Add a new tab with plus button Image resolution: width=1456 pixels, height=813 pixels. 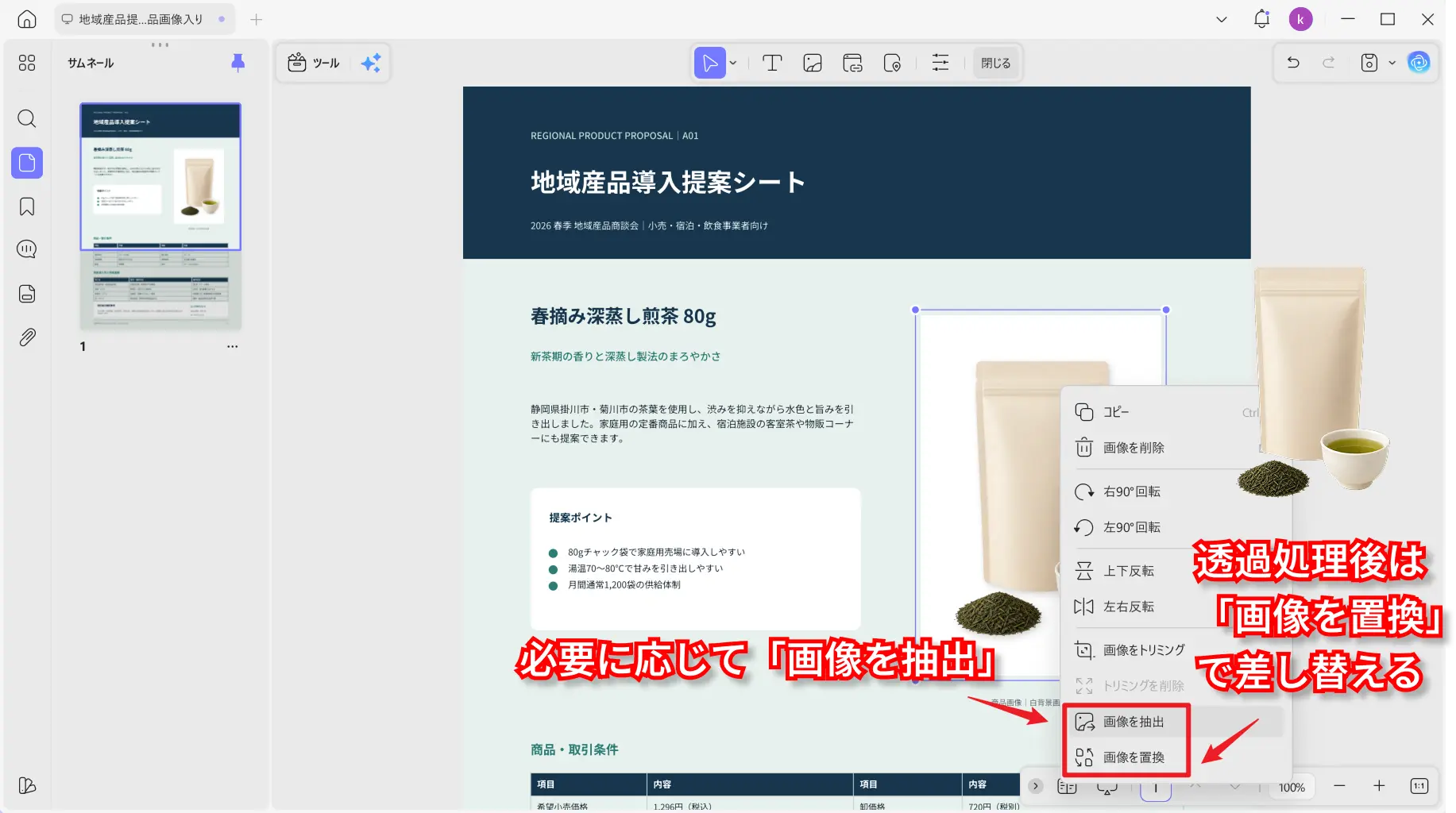(x=256, y=19)
